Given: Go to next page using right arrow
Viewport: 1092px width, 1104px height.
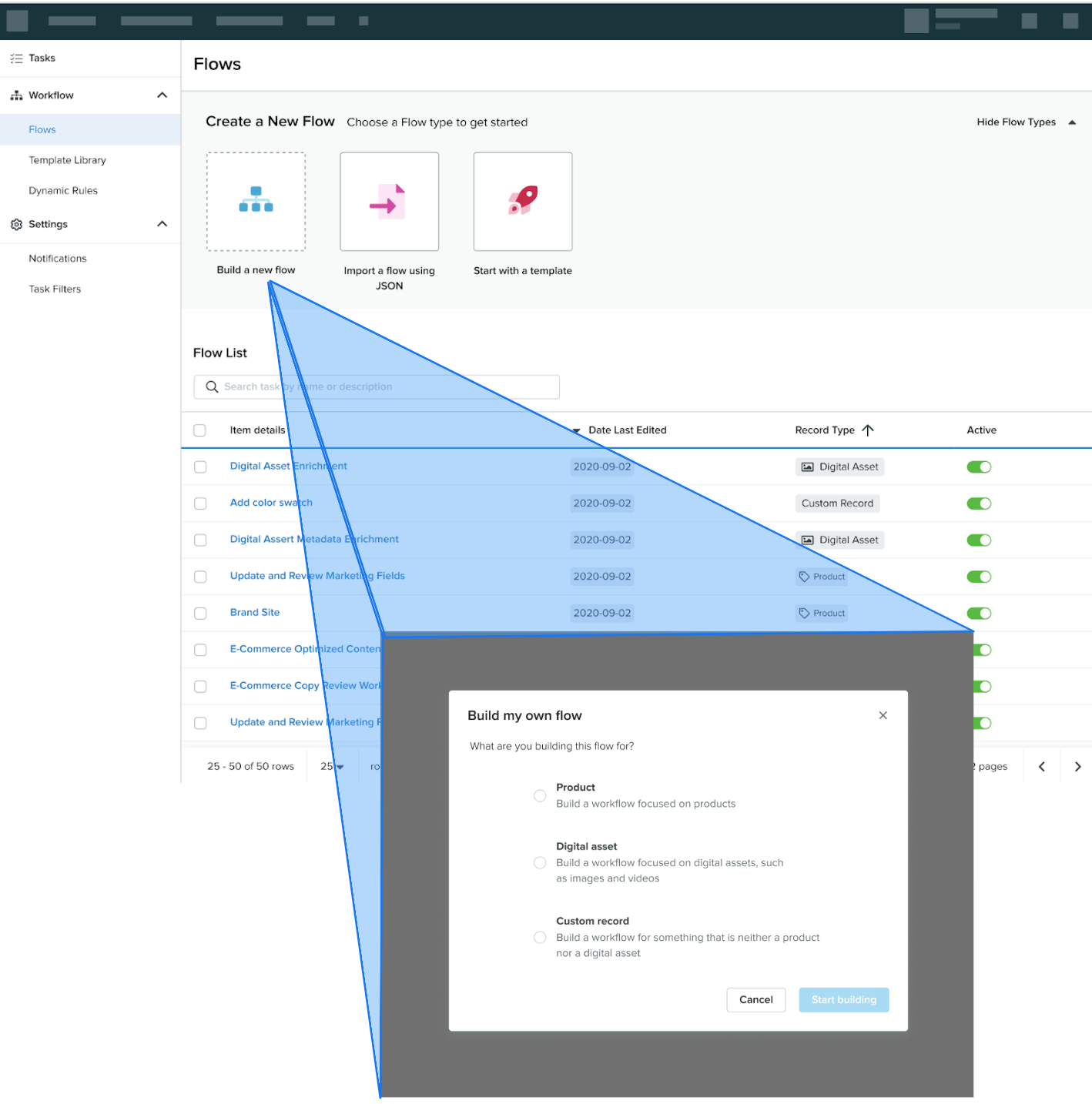Looking at the screenshot, I should coord(1077,766).
